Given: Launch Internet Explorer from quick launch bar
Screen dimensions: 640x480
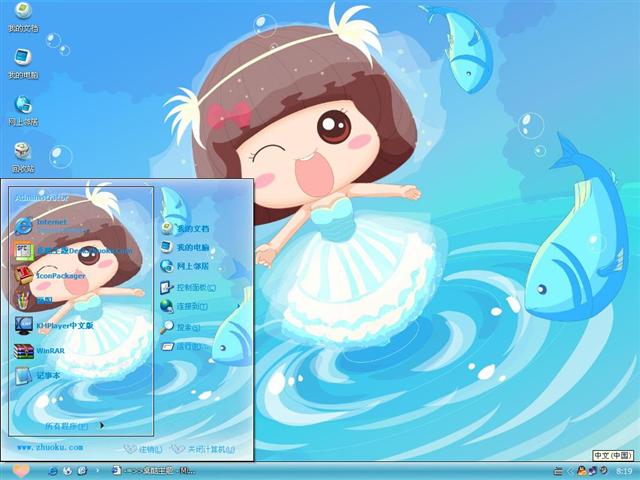Looking at the screenshot, I should [x=53, y=471].
